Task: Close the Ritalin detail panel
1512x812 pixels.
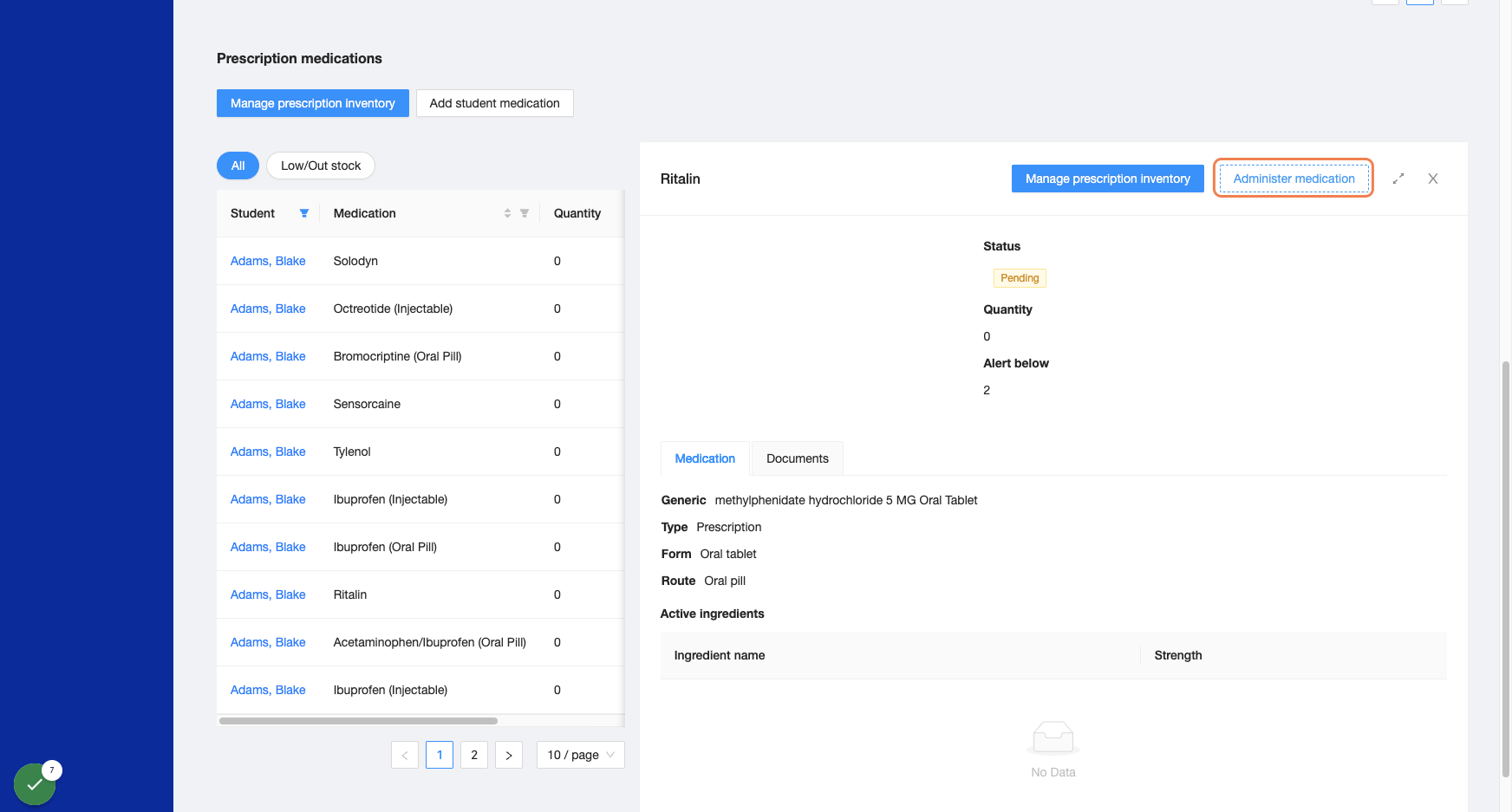Action: coord(1433,179)
